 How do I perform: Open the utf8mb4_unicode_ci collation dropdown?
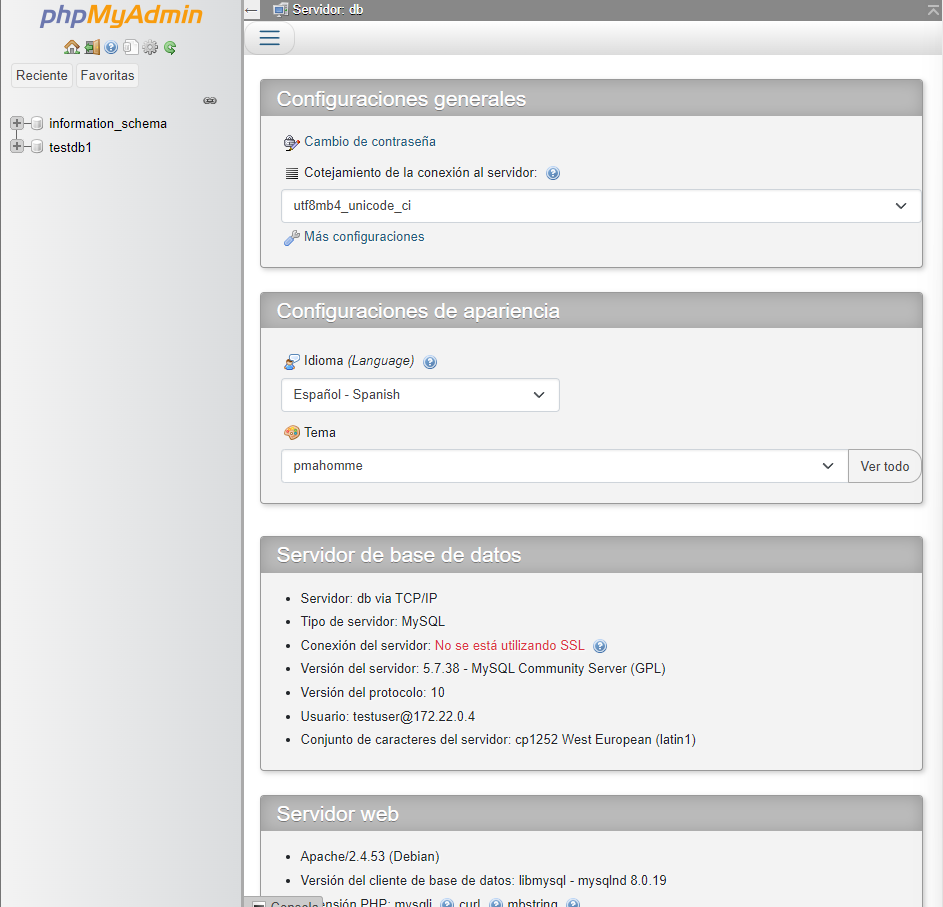click(601, 206)
